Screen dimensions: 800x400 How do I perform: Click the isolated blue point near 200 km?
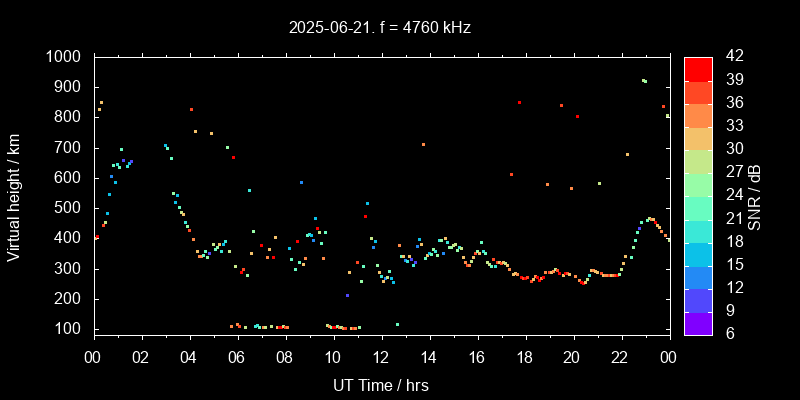(x=347, y=296)
